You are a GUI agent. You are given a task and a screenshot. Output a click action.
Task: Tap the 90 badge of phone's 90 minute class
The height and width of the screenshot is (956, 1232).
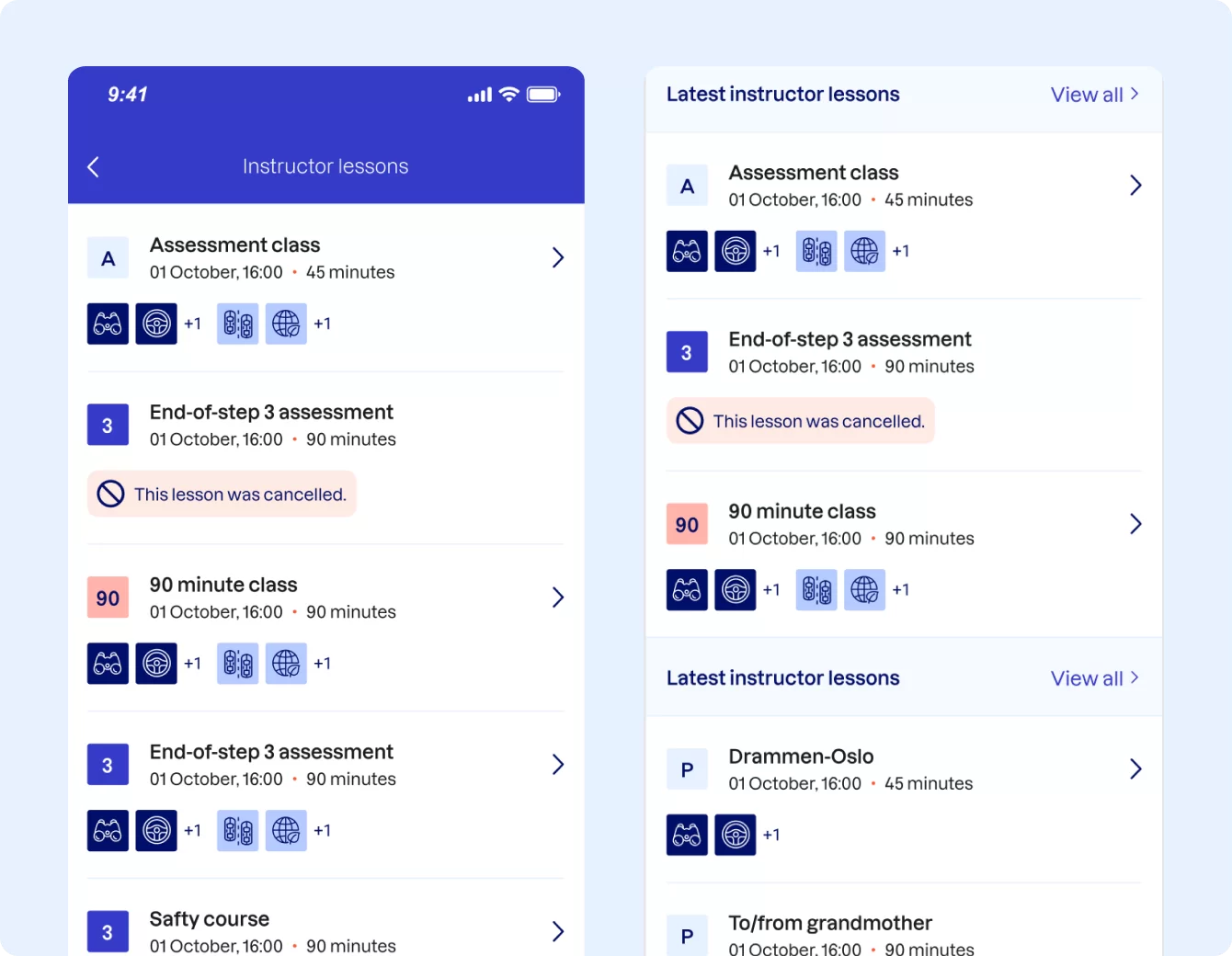108,598
